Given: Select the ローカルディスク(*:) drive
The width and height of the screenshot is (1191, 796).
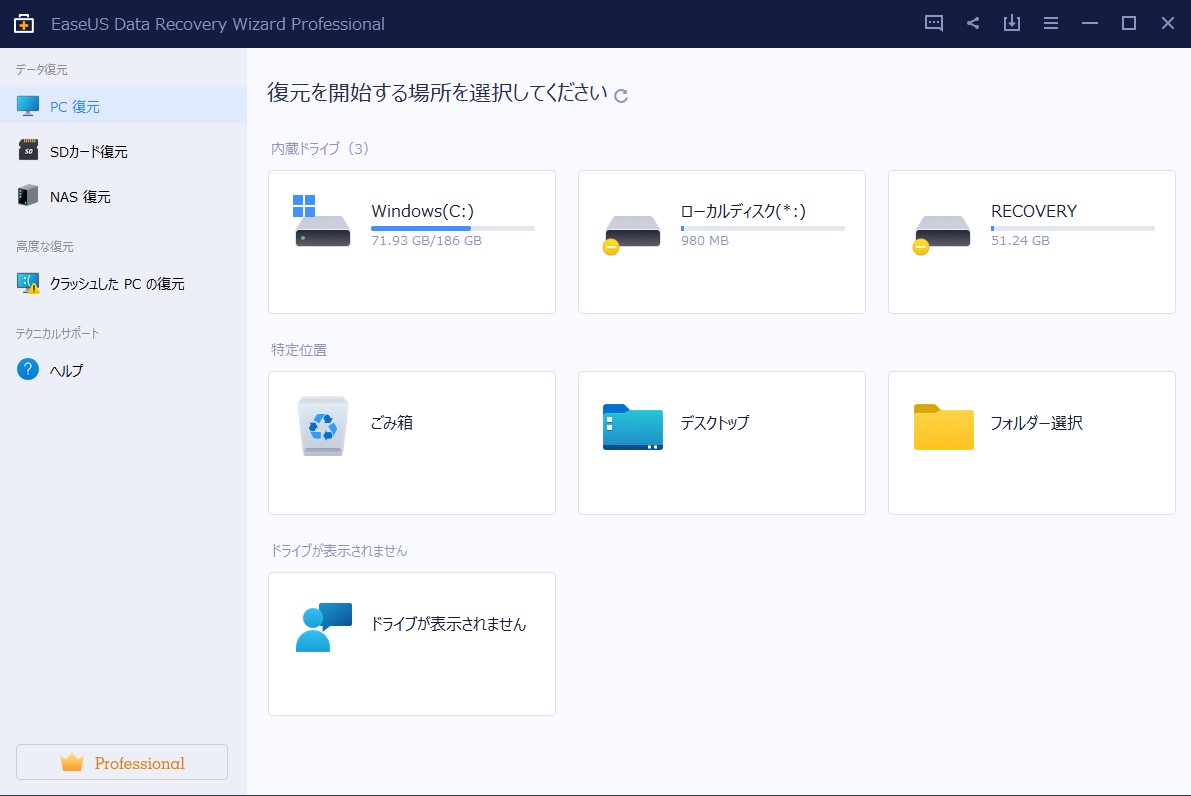Looking at the screenshot, I should coord(721,242).
